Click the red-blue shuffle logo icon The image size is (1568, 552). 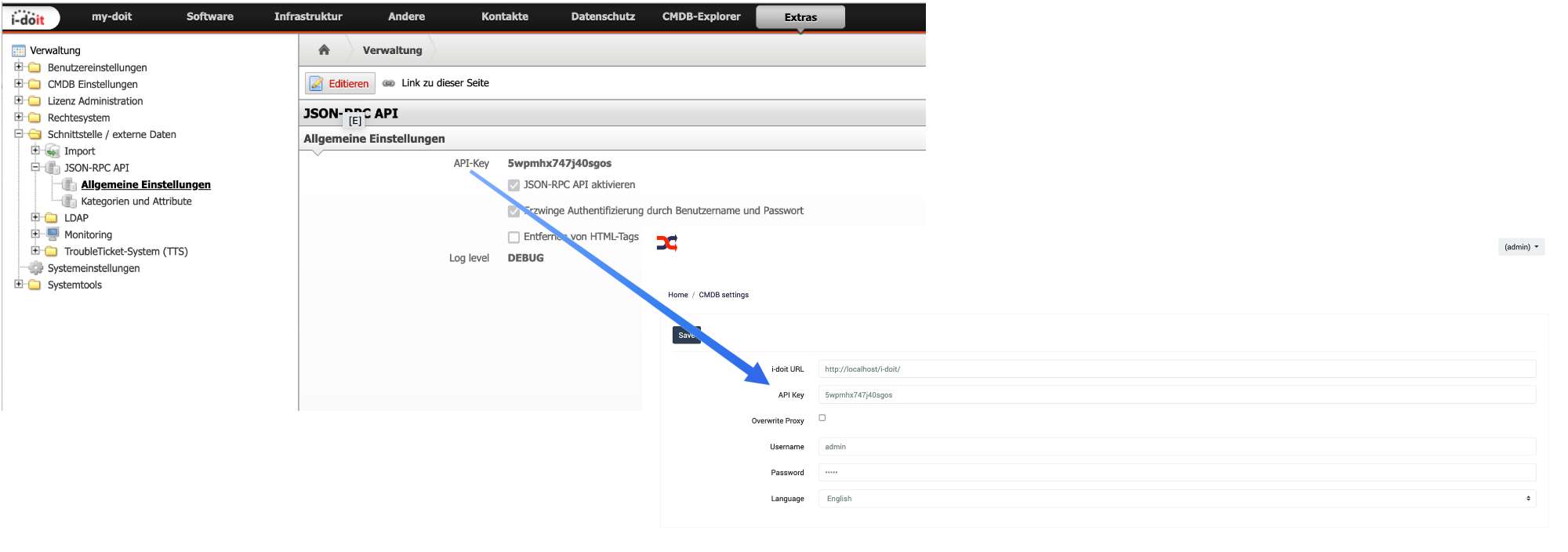[667, 243]
